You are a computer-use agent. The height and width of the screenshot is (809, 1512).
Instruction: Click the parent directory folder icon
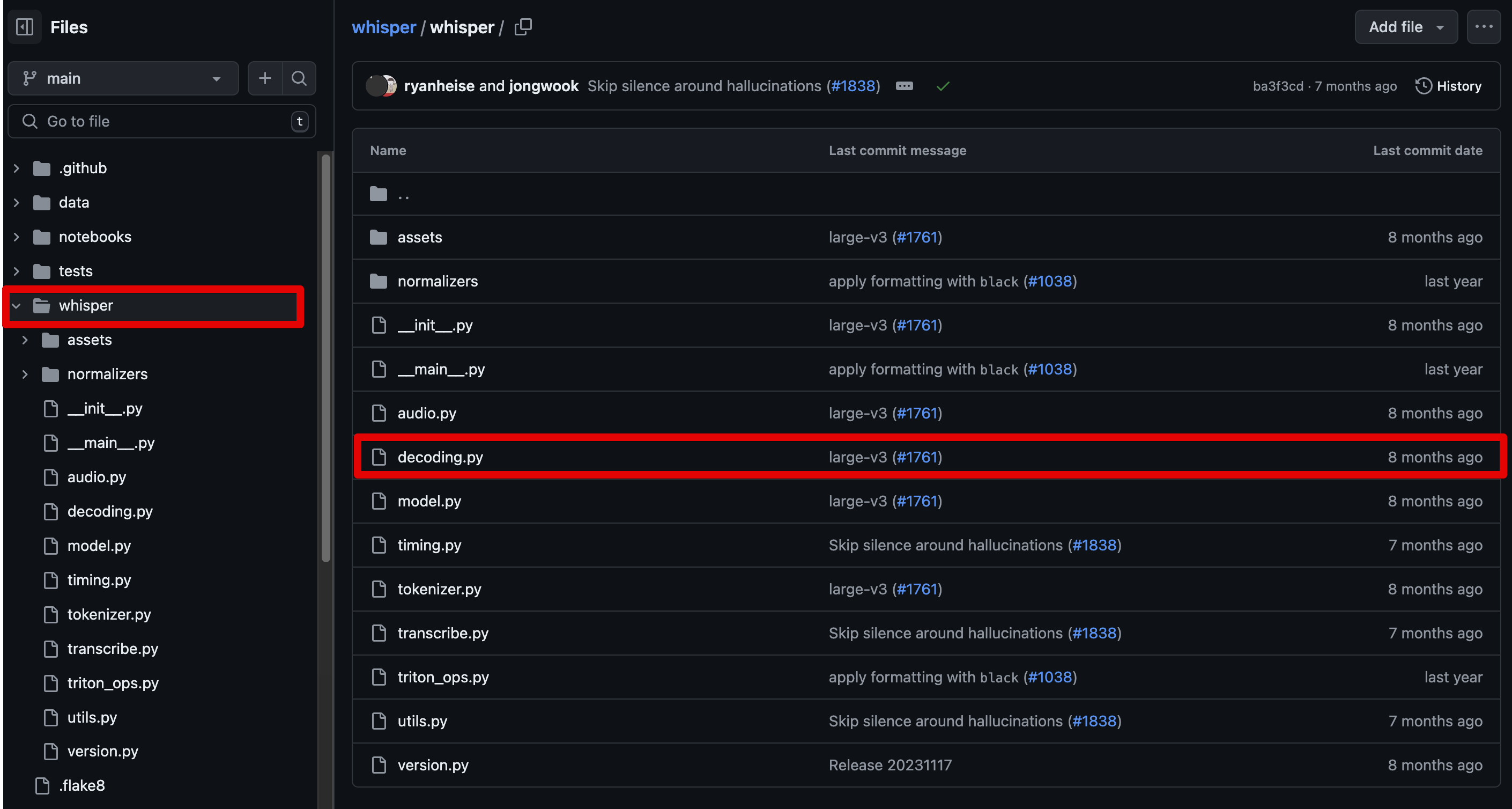pos(379,194)
